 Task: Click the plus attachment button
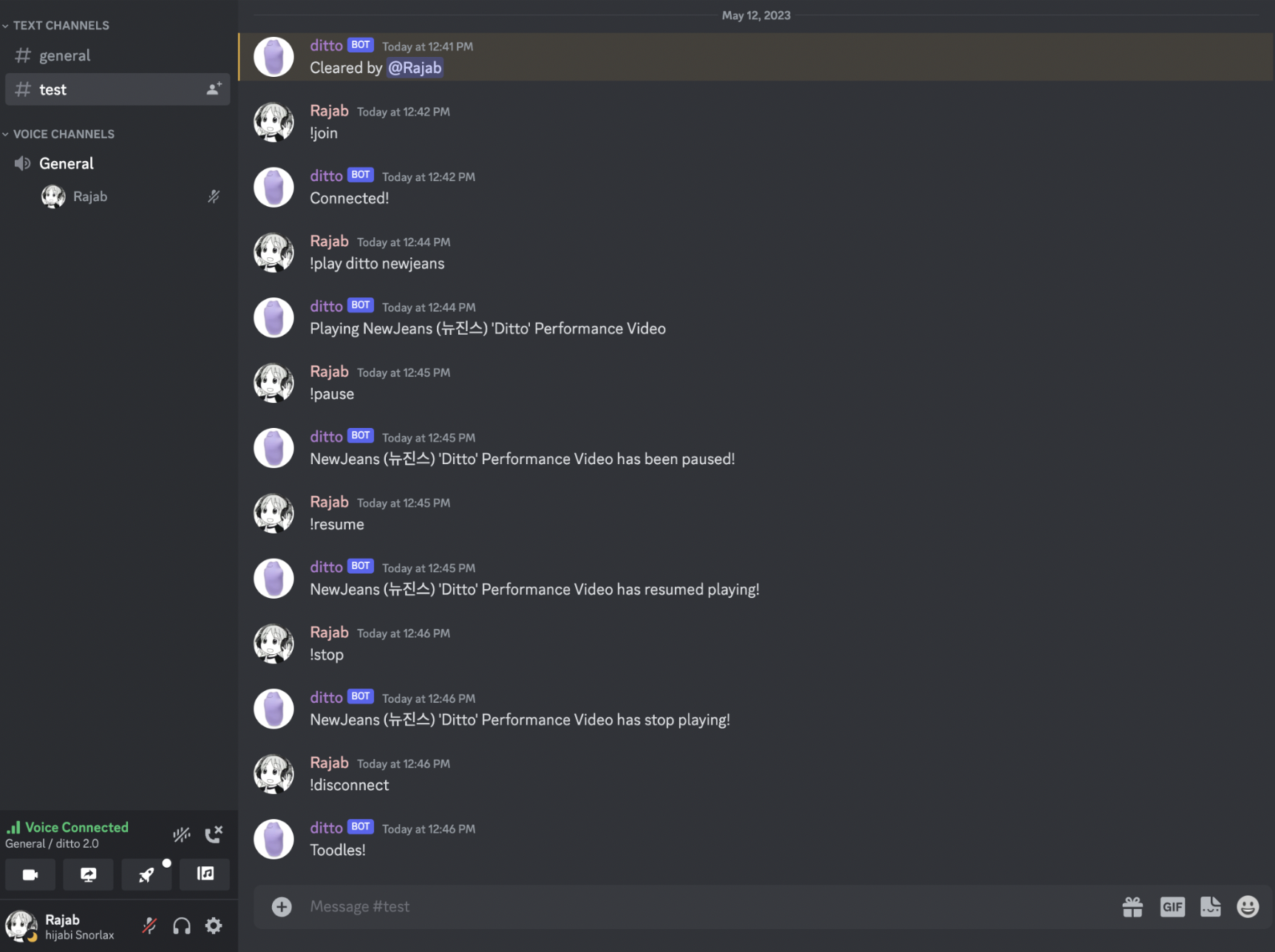pyautogui.click(x=282, y=907)
